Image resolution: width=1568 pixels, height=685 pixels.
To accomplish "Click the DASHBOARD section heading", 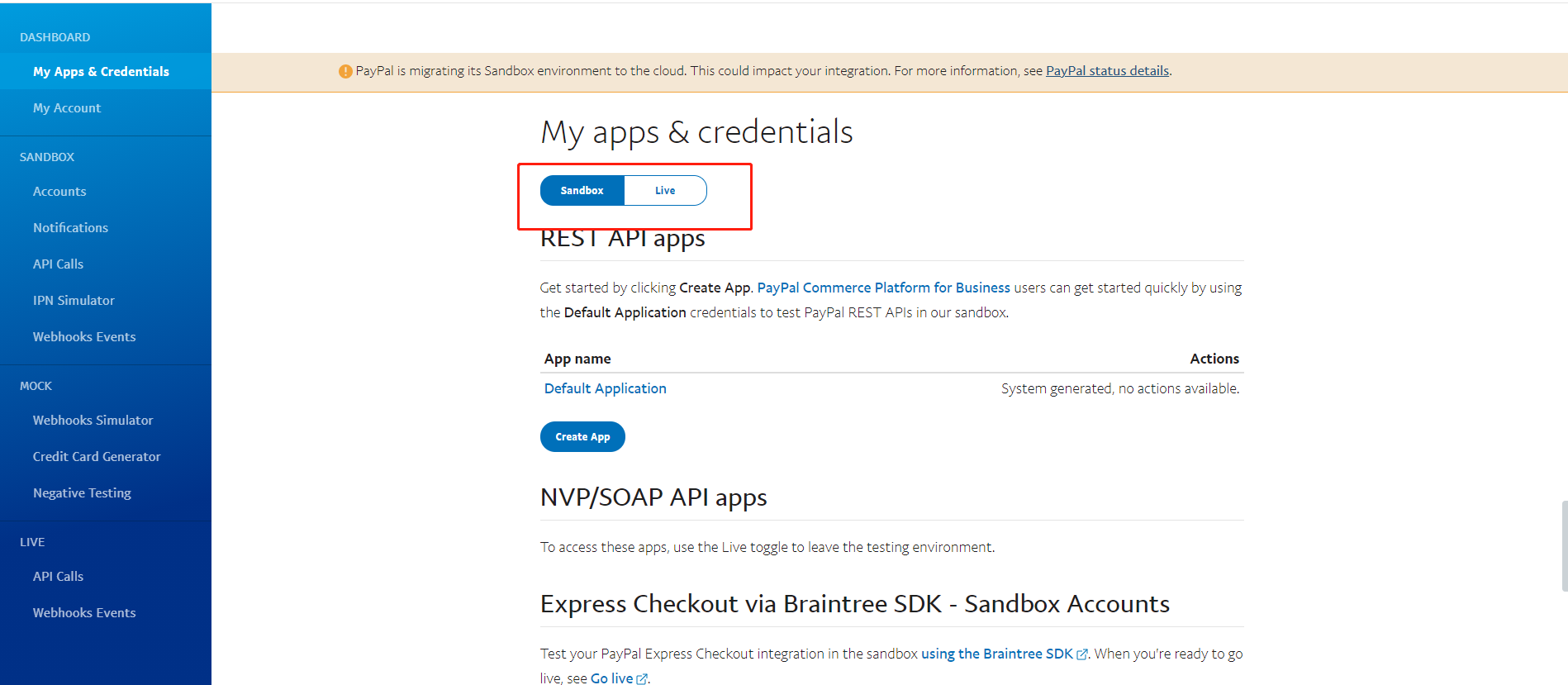I will [x=55, y=37].
